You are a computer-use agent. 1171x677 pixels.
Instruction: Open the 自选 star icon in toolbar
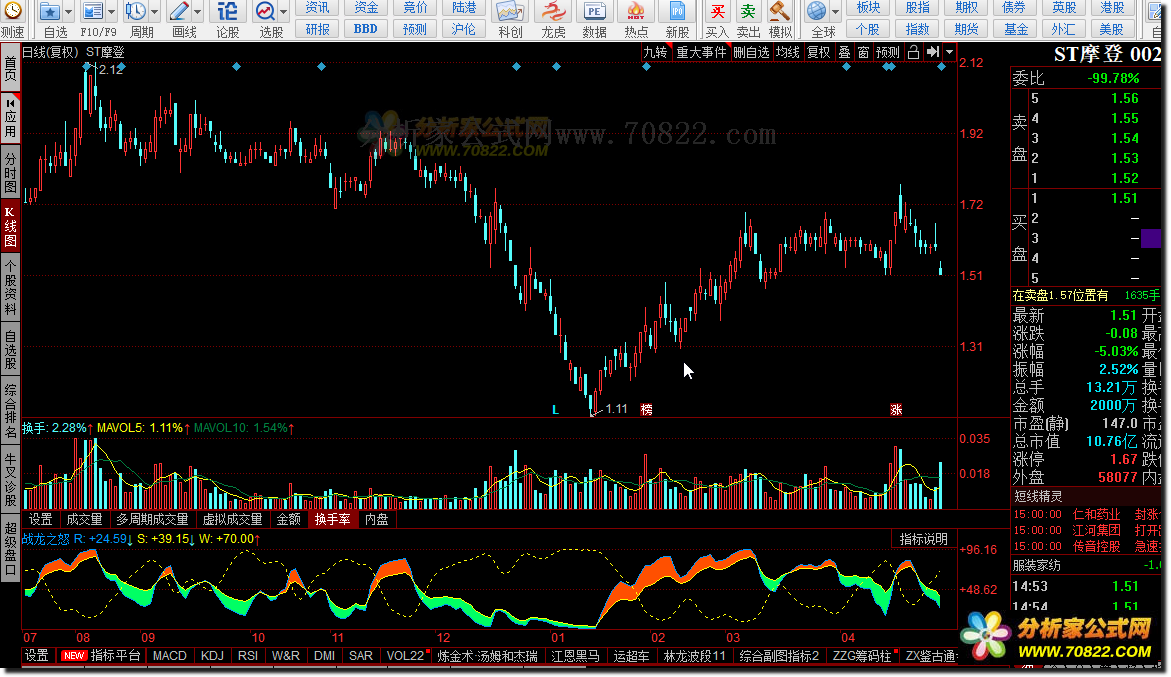[50, 11]
